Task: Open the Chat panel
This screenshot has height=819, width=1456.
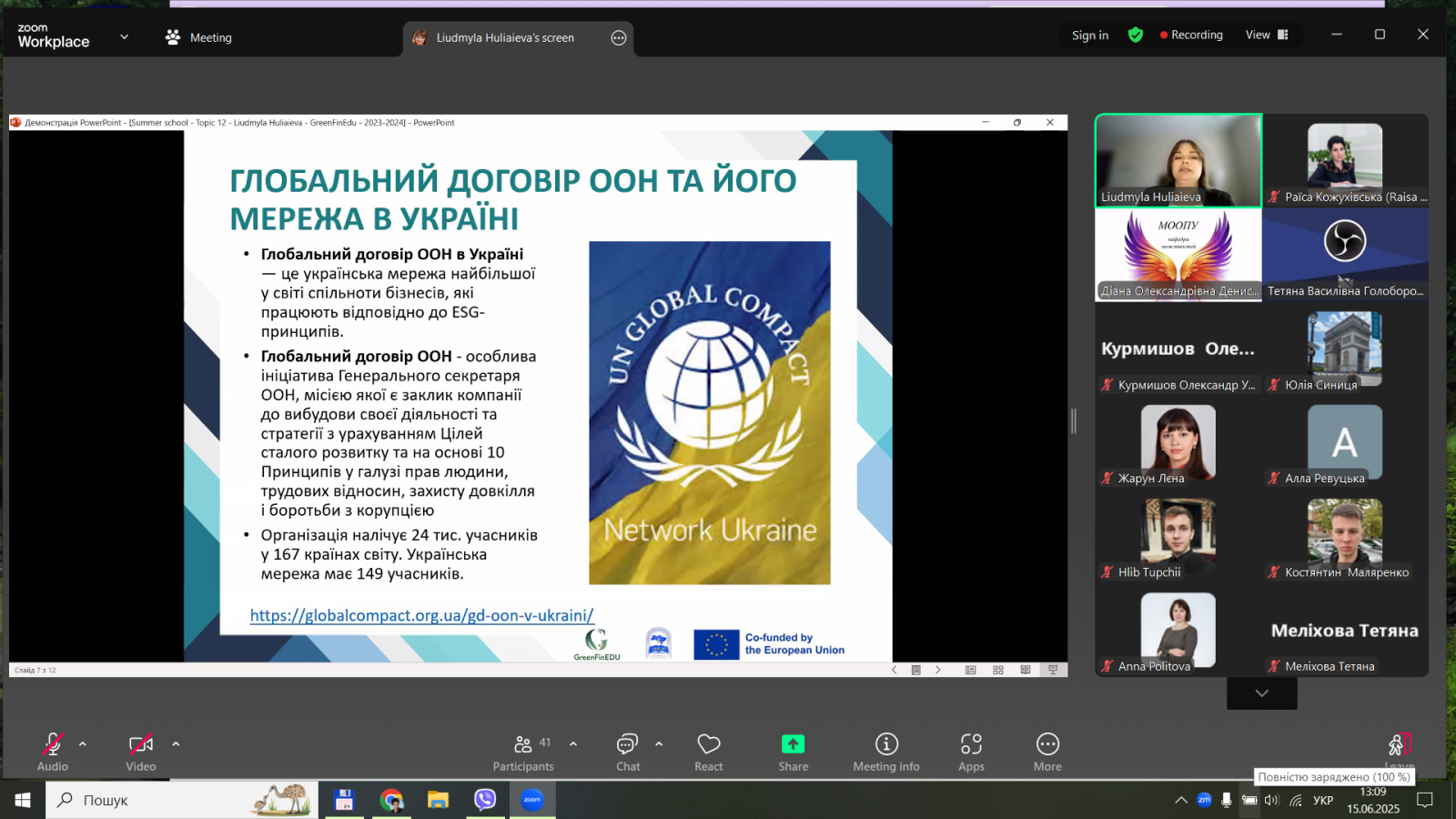Action: click(628, 753)
